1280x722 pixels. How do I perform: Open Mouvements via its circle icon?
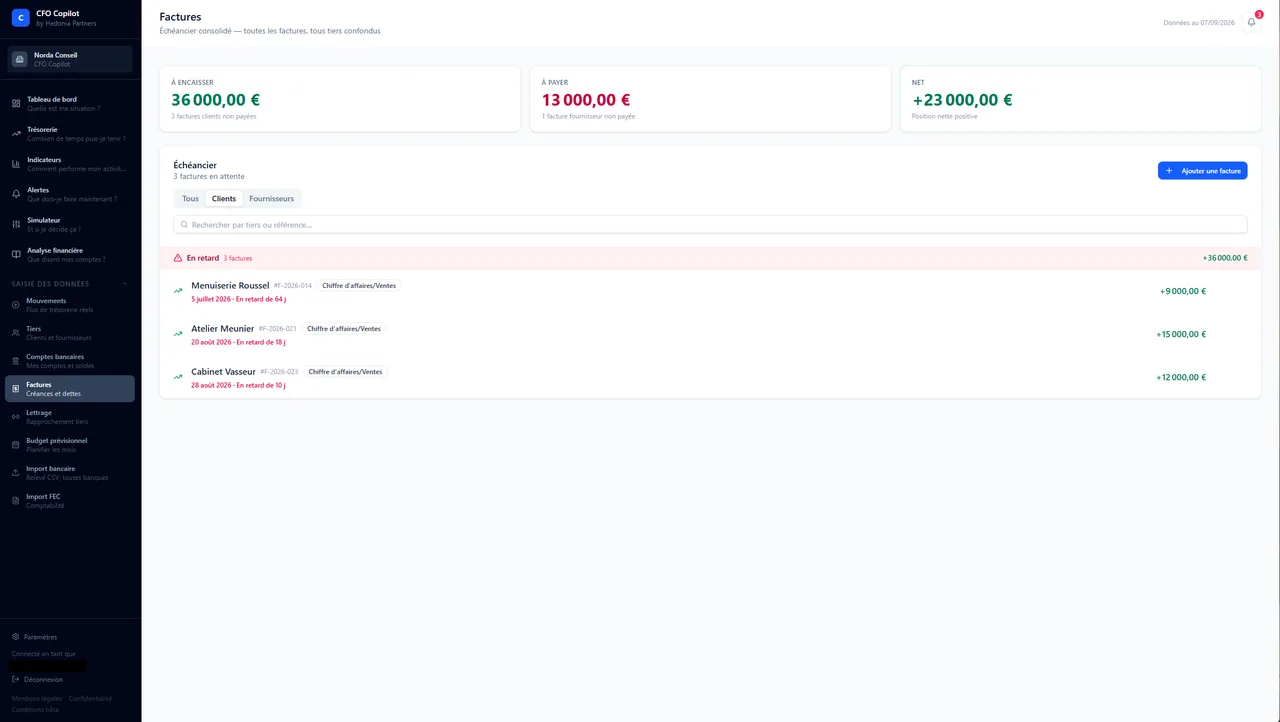15,305
